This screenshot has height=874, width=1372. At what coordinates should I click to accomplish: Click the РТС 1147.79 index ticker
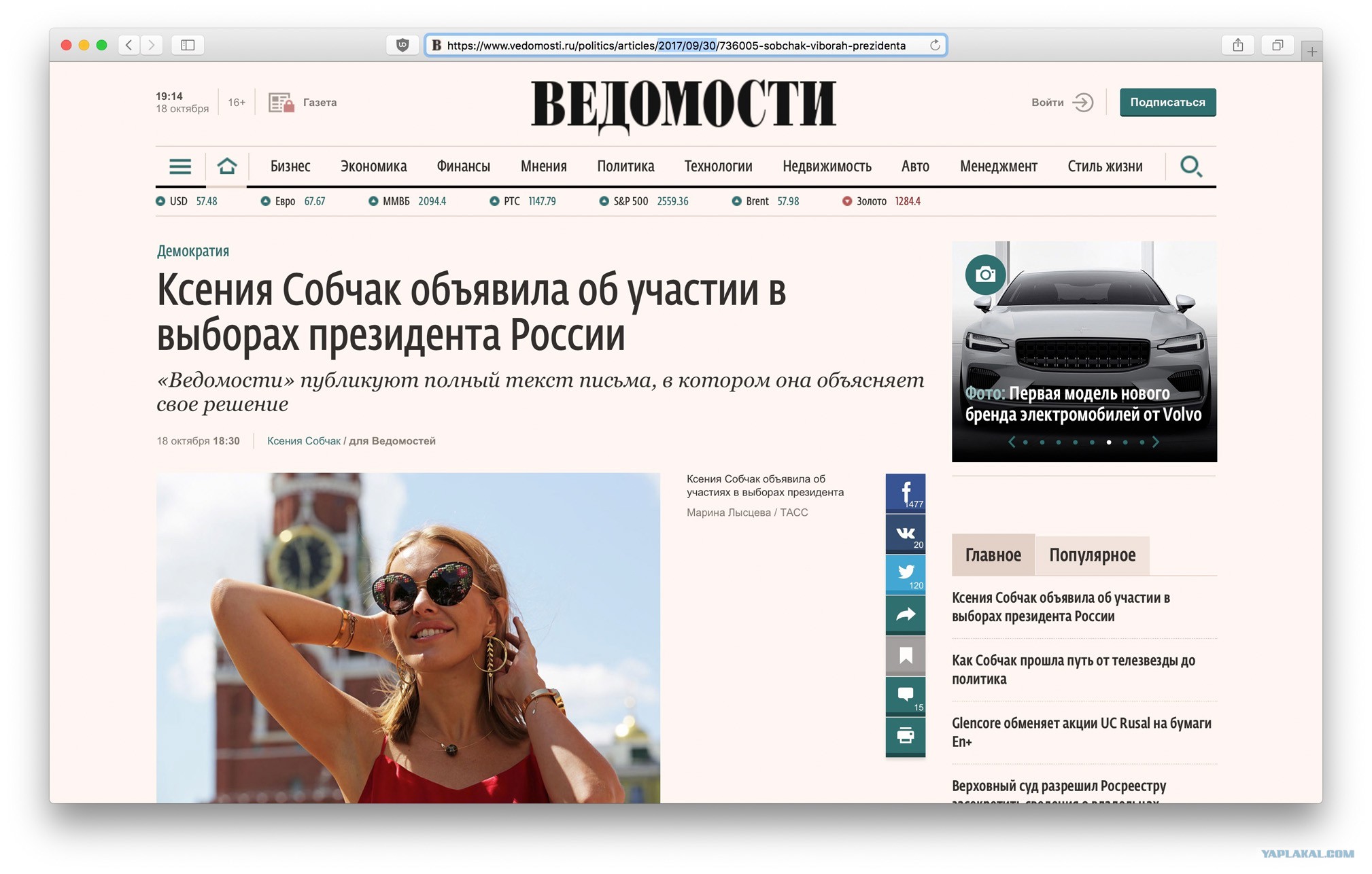coord(524,201)
